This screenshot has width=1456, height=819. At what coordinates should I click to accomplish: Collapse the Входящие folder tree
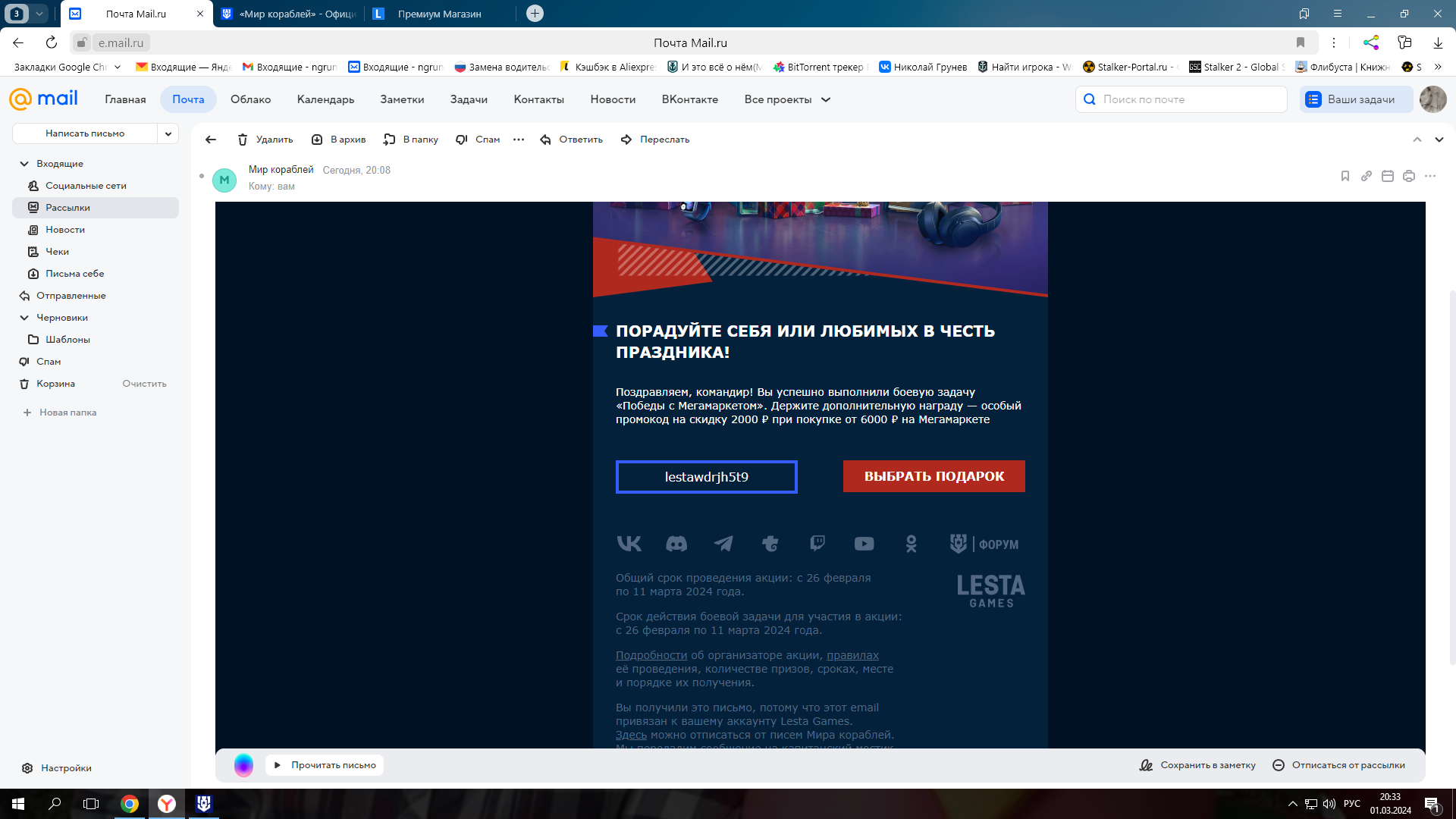[24, 164]
